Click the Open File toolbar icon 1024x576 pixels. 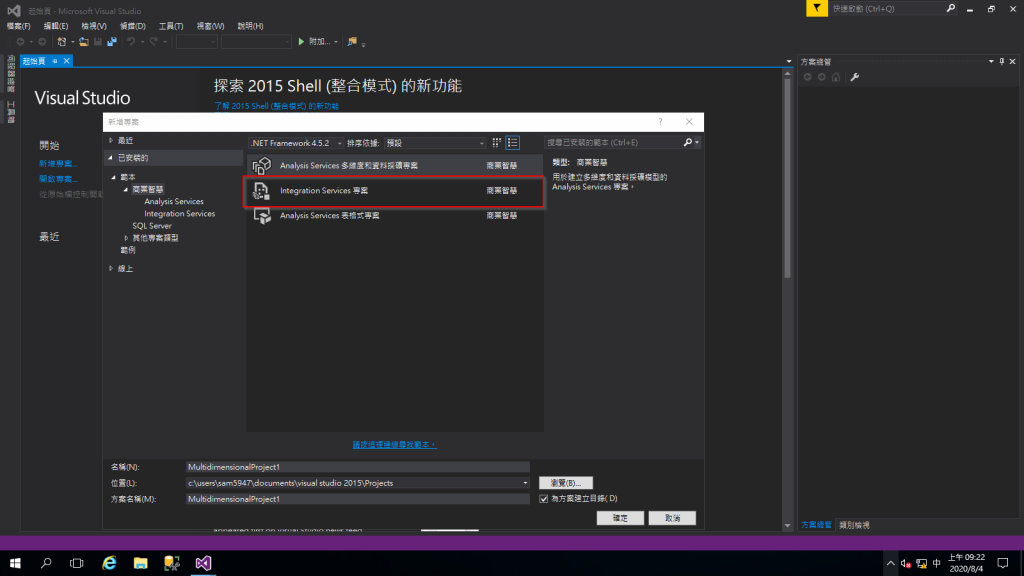pyautogui.click(x=84, y=42)
